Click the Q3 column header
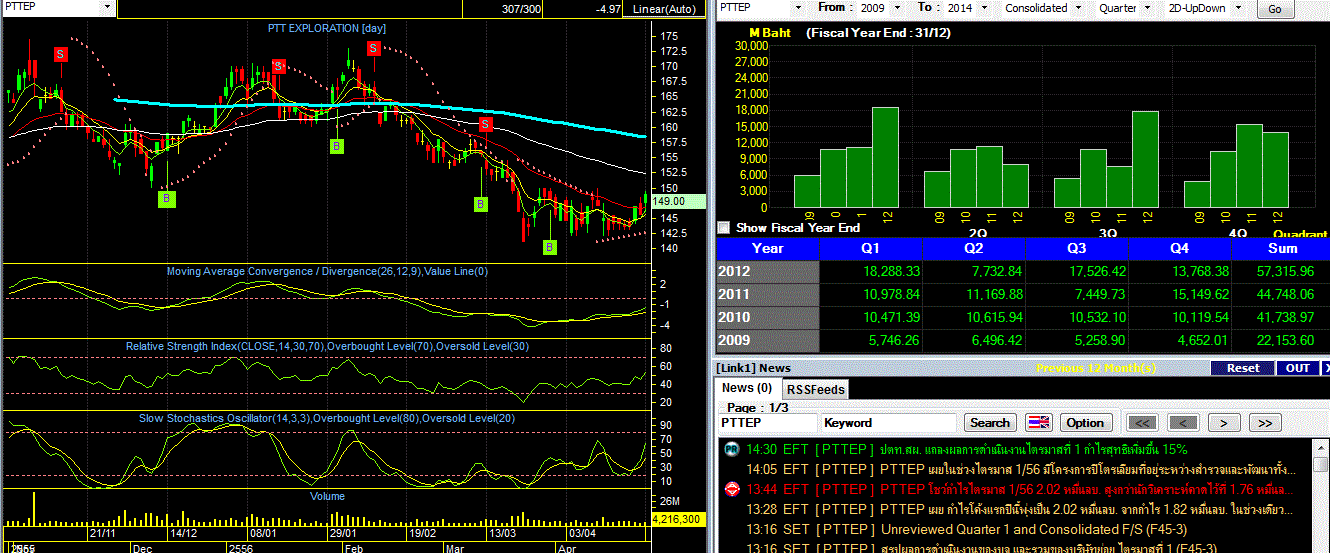This screenshot has width=1330, height=553. coord(1077,248)
